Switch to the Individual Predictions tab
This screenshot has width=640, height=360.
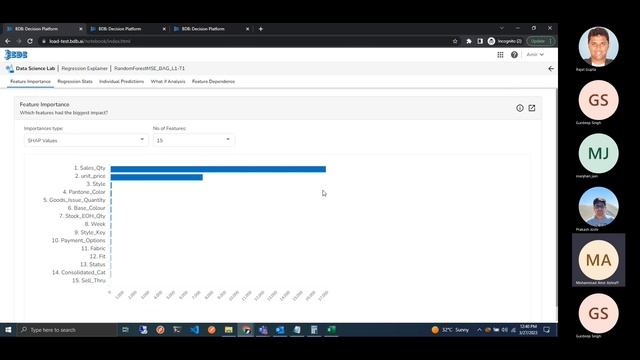[x=122, y=82]
